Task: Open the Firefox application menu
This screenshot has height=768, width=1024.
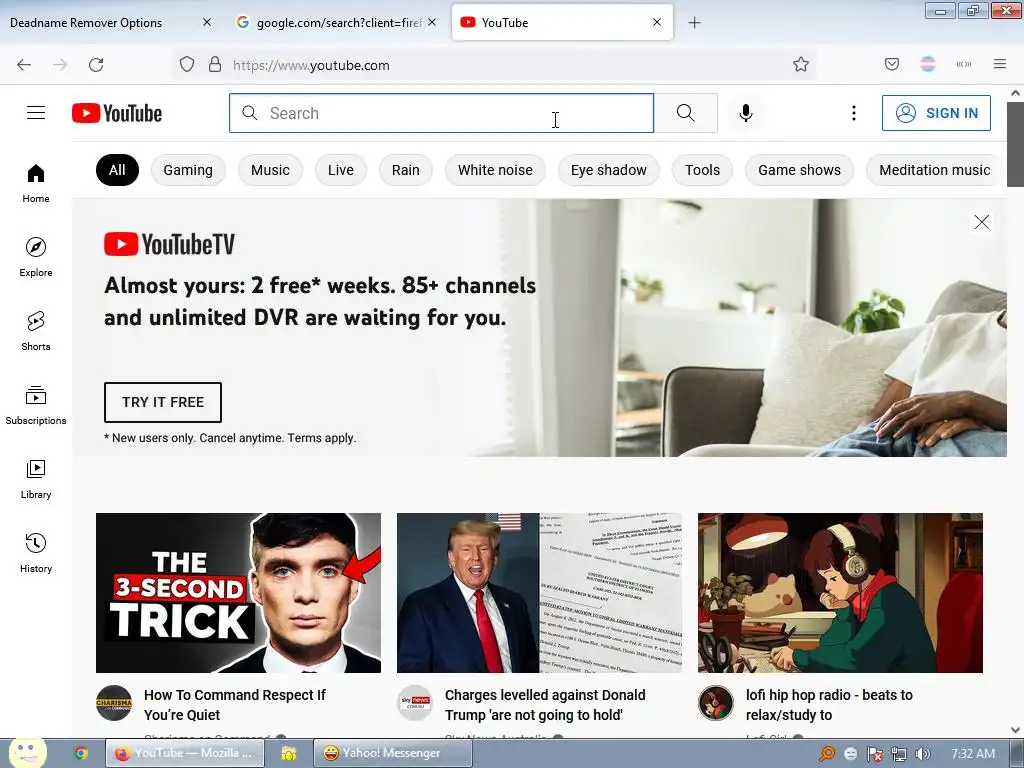Action: [1000, 64]
